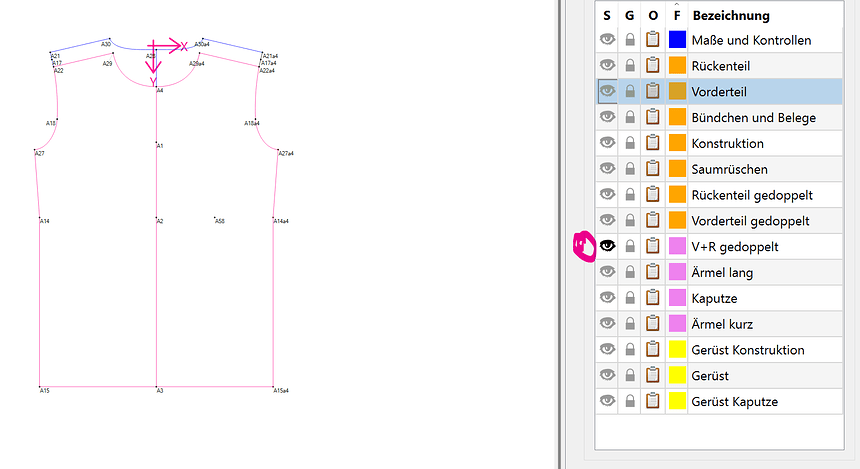Click the clipboard icon for Saumrüschen
Screen dimensions: 860x469
(x=653, y=169)
